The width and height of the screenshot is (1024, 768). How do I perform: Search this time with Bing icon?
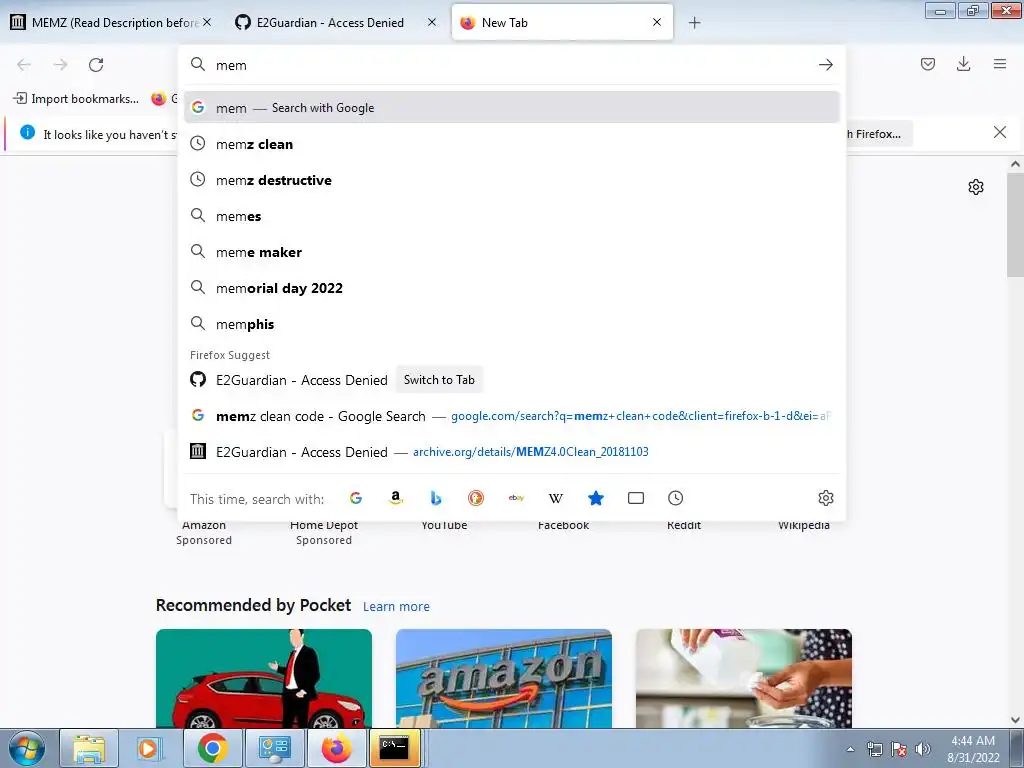436,498
